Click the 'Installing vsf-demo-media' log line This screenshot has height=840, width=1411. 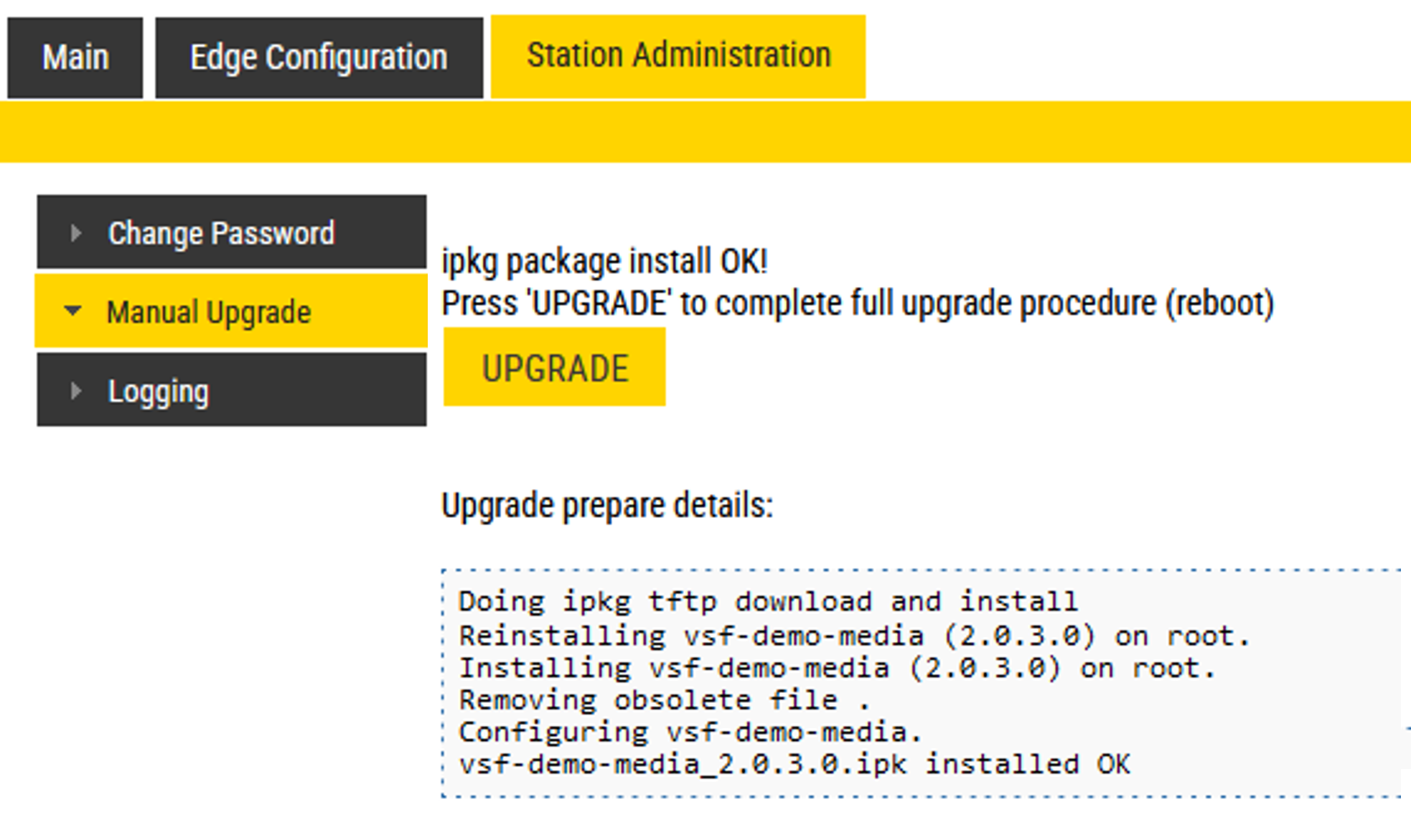coord(836,668)
